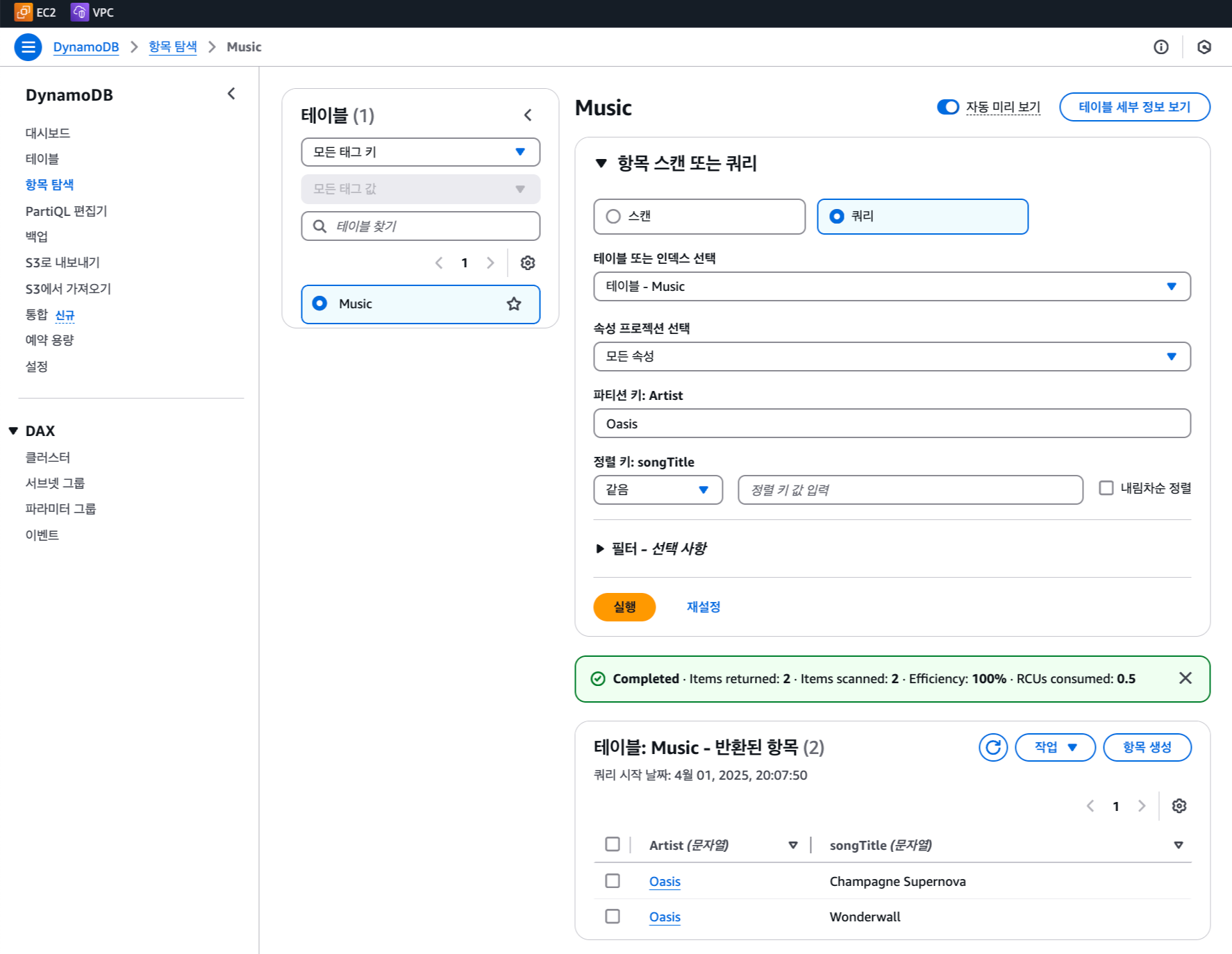Open the all tag keys dropdown
Image resolution: width=1232 pixels, height=954 pixels.
pos(421,152)
